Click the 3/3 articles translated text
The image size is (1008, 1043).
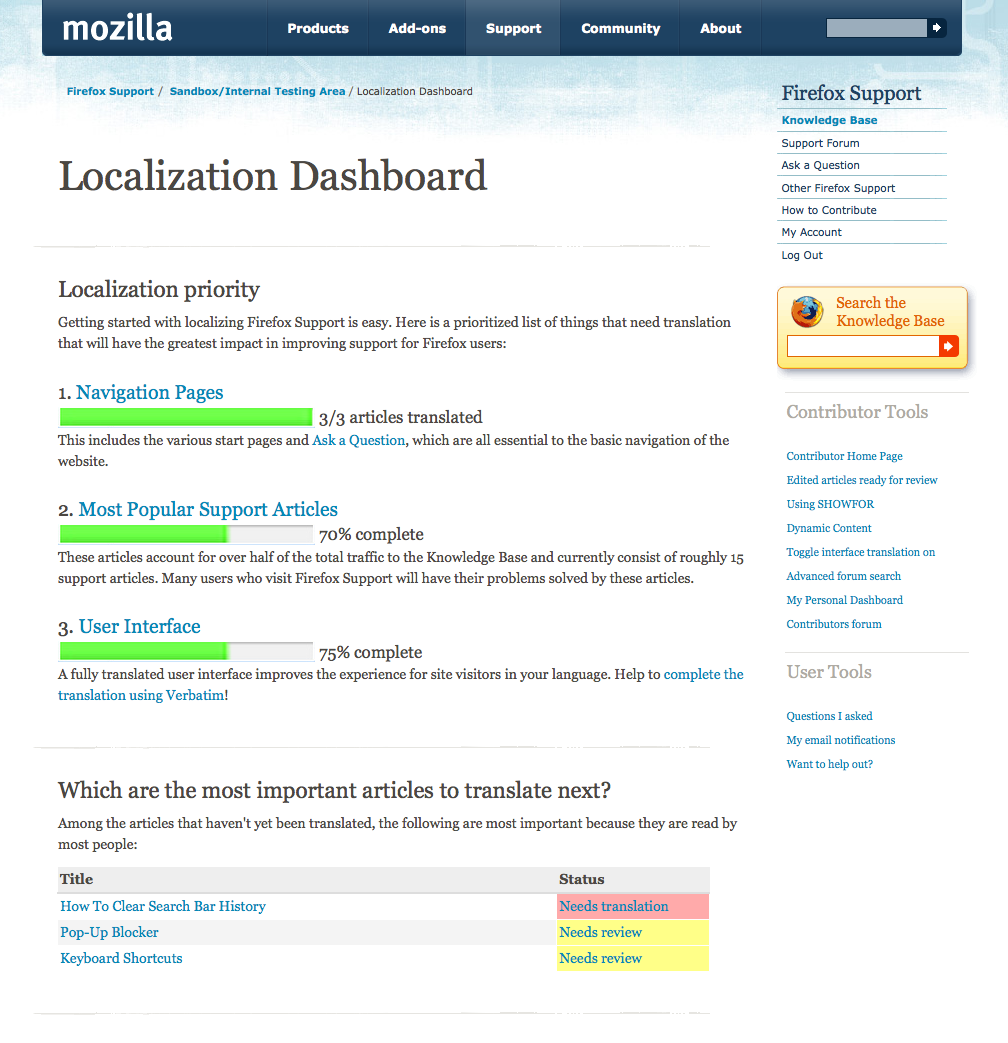pyautogui.click(x=401, y=418)
